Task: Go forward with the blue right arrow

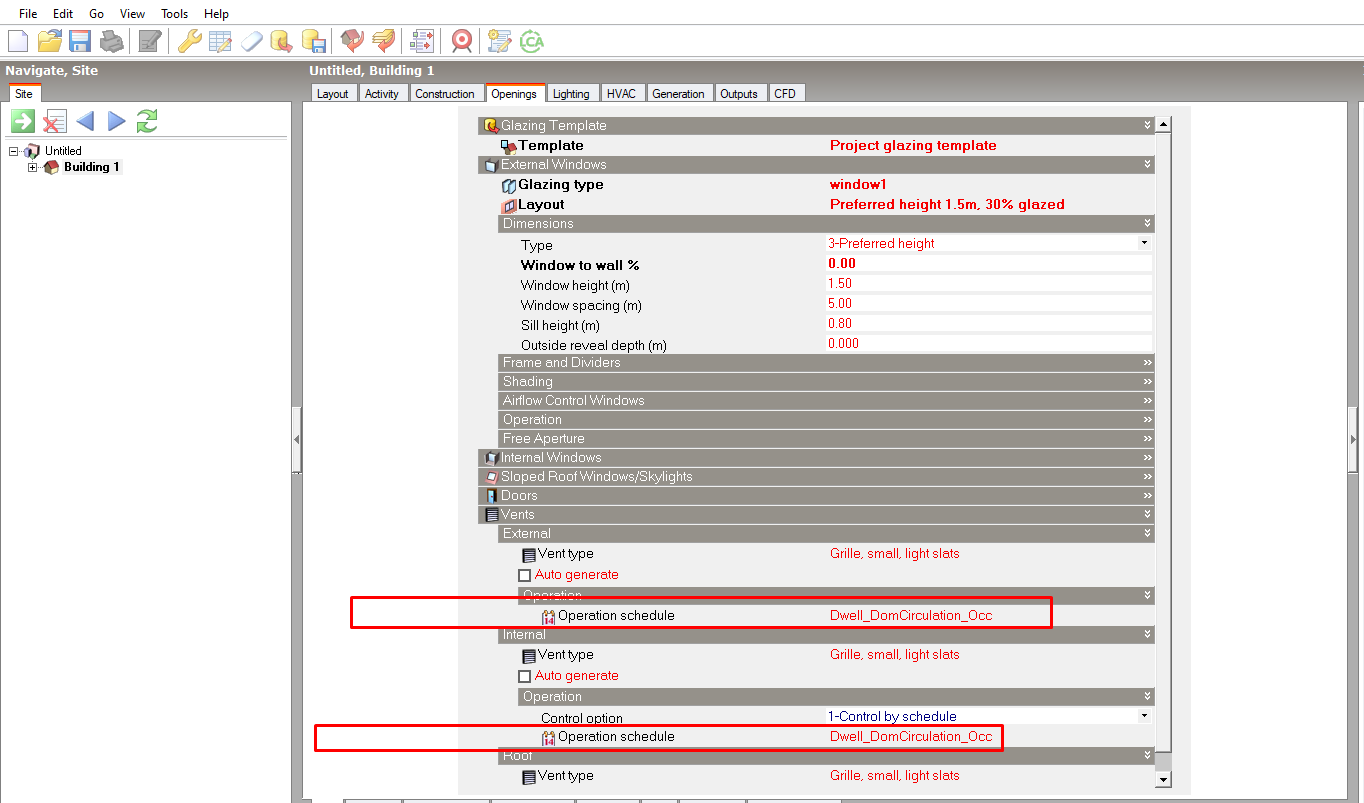Action: coord(116,121)
